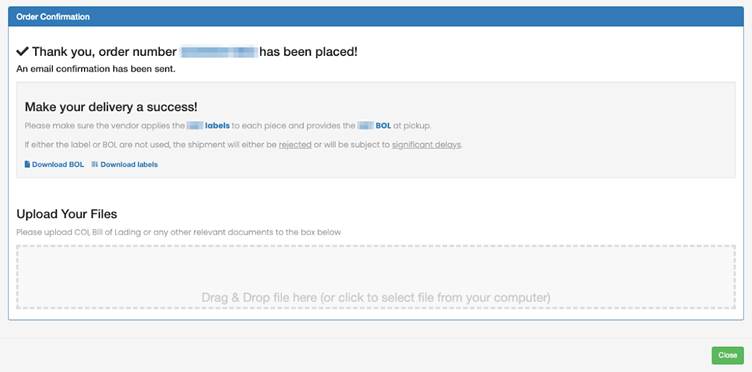Click the 'Make your delivery a success!' heading

click(111, 107)
